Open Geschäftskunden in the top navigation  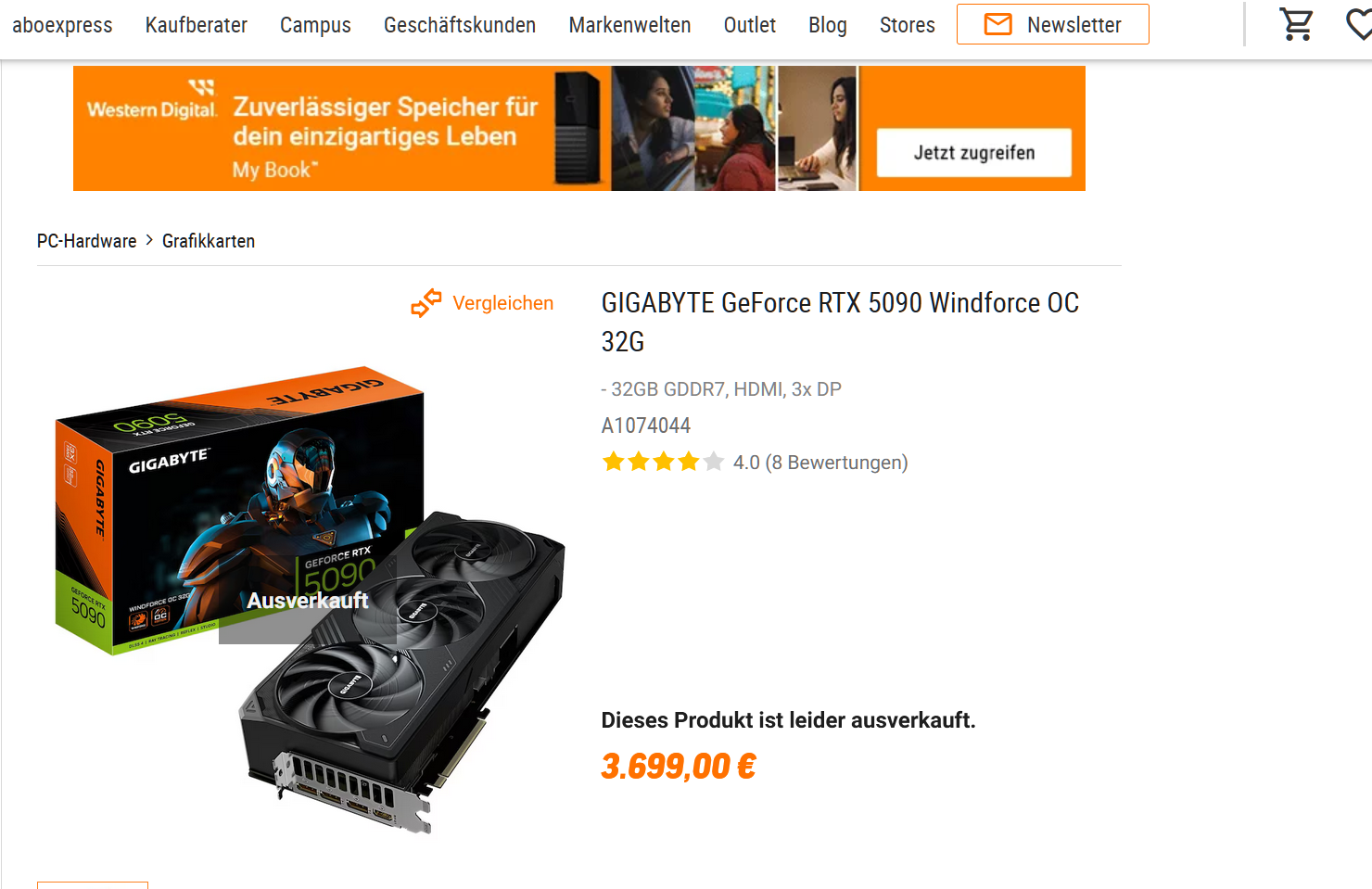coord(460,25)
